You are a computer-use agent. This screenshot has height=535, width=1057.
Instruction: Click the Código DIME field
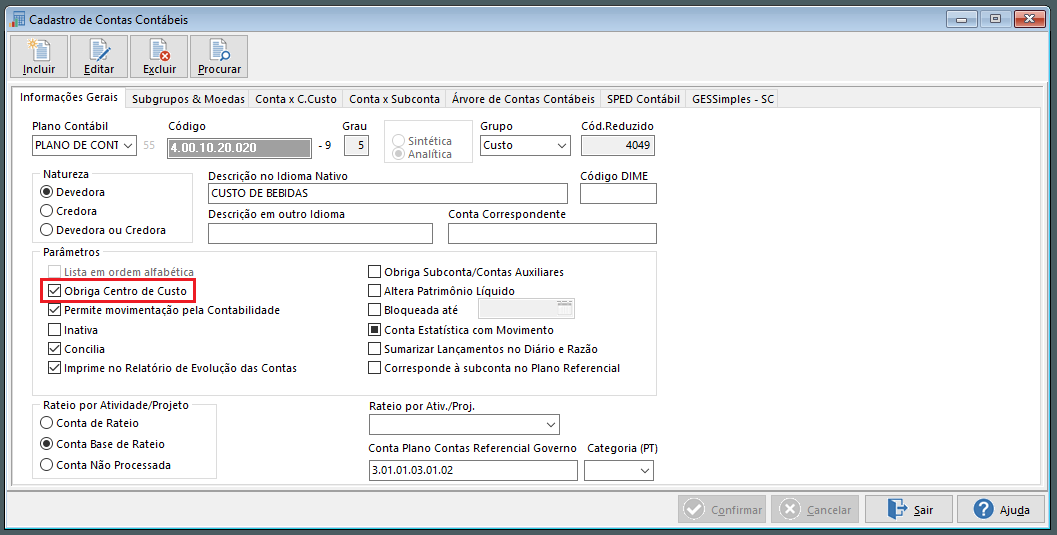618,193
